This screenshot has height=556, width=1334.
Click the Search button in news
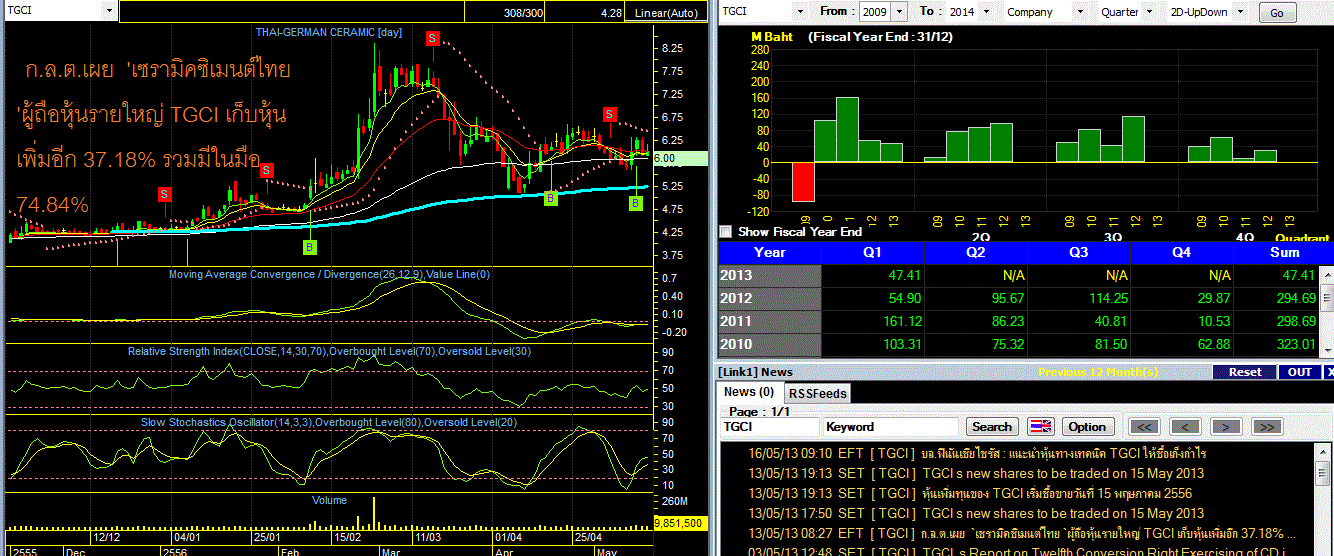click(992, 426)
